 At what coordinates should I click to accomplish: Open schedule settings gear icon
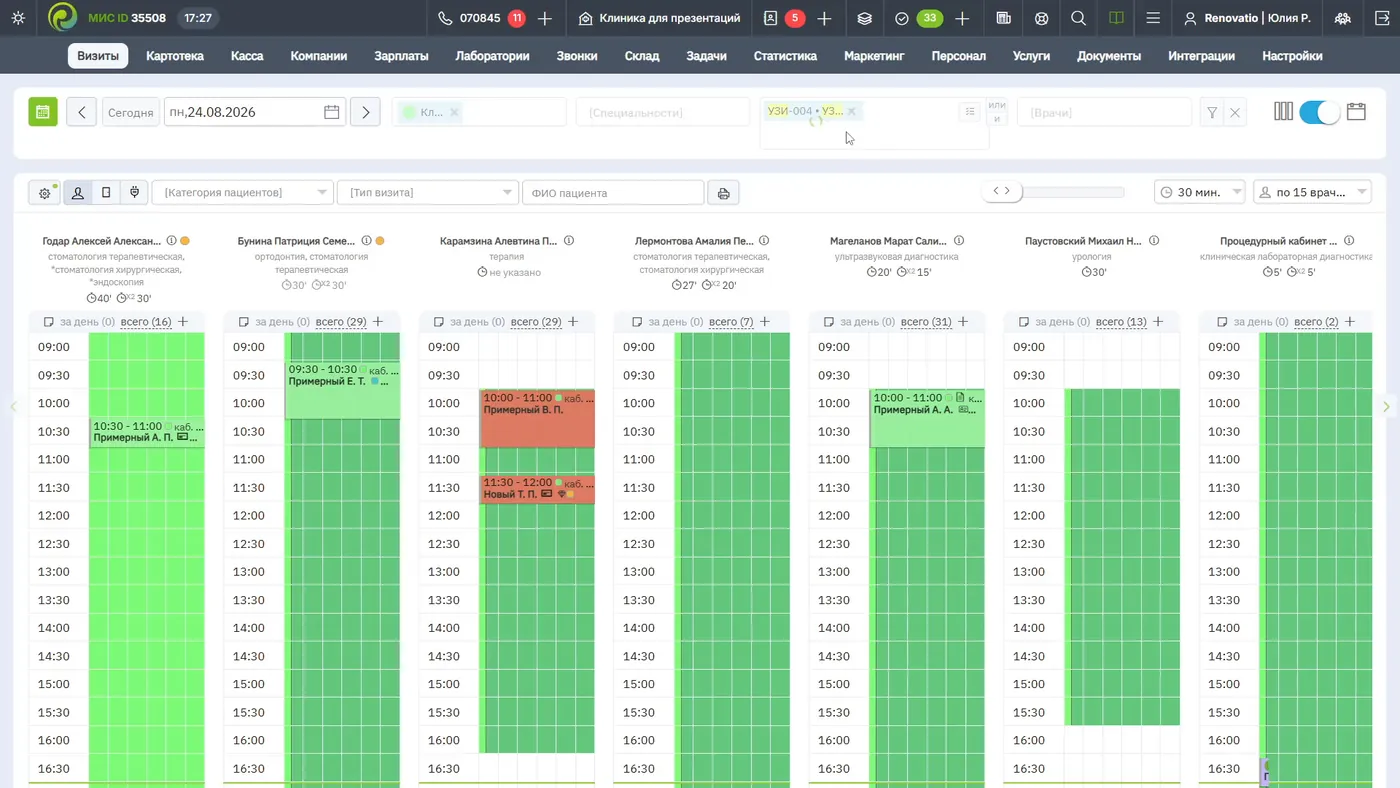pos(44,193)
